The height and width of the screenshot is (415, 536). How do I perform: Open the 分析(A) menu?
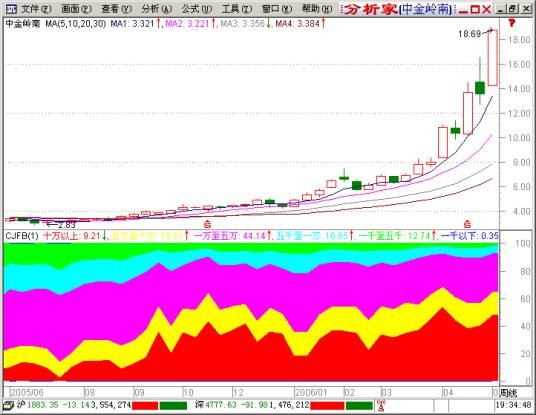pos(157,9)
